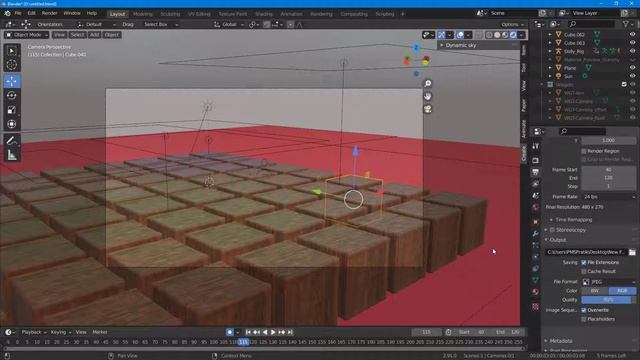Hide Cube.062 using its eye icon
Viewport: 640px width, 360px height.
point(632,35)
